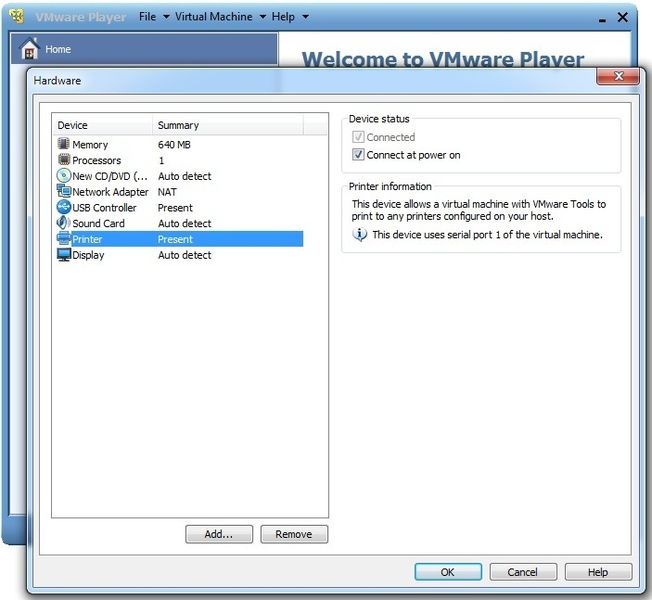Click the Summary column header

(x=228, y=125)
